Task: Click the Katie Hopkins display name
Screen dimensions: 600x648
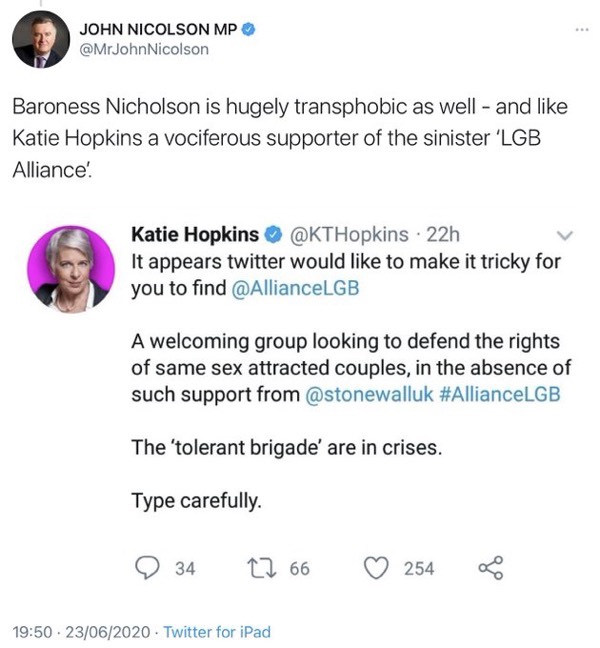Action: (195, 234)
